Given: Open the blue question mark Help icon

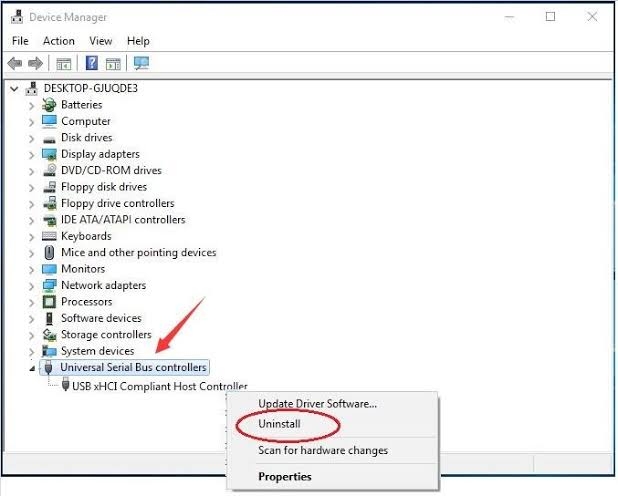Looking at the screenshot, I should point(92,63).
